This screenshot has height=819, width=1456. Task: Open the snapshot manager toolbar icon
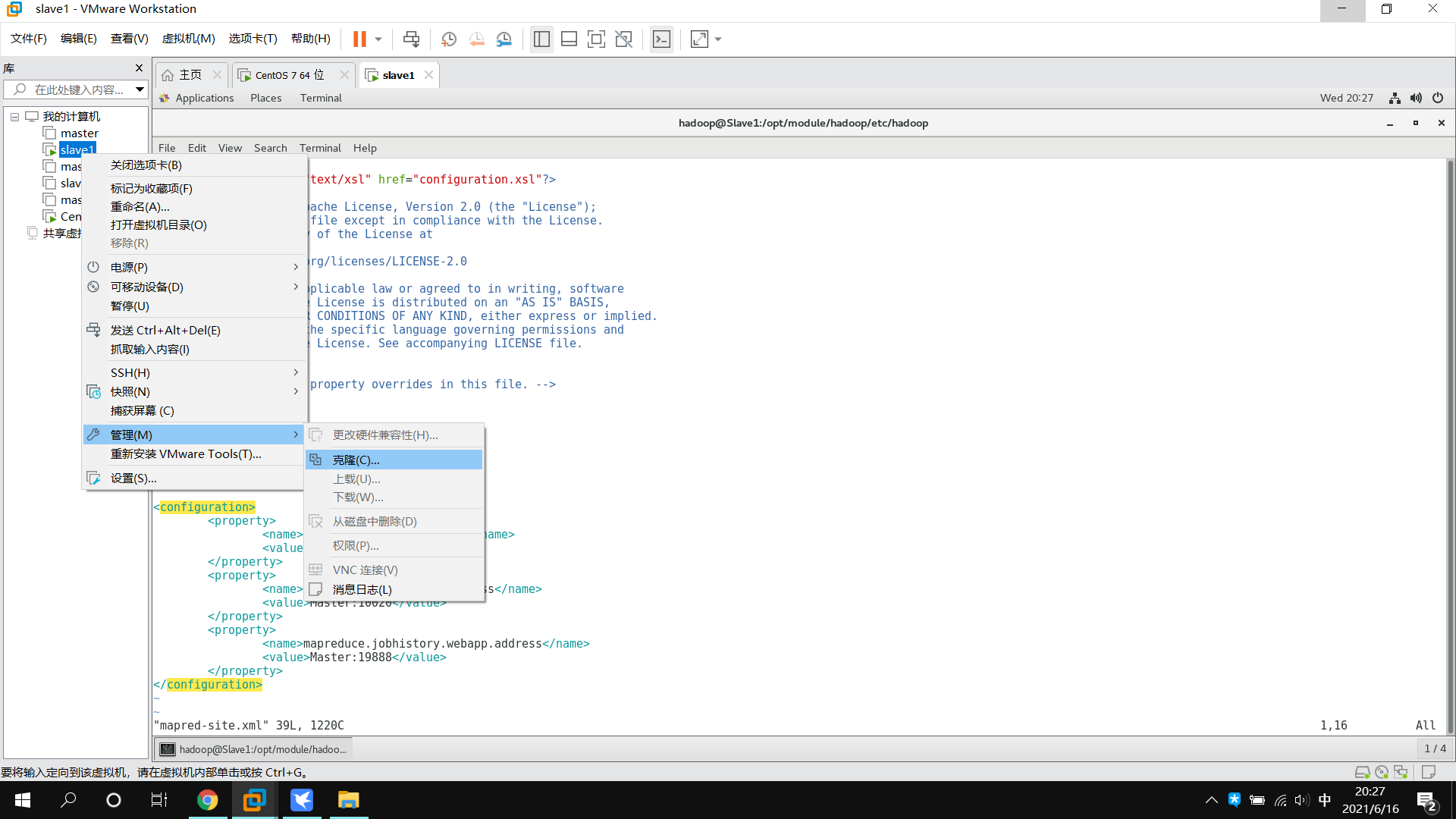504,39
